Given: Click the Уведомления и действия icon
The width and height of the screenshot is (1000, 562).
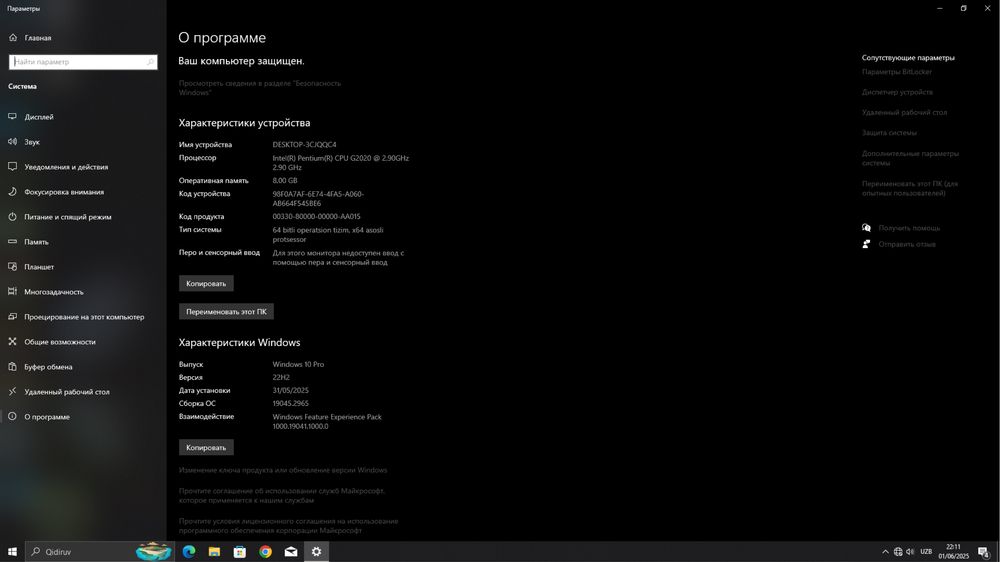Looking at the screenshot, I should pos(12,166).
